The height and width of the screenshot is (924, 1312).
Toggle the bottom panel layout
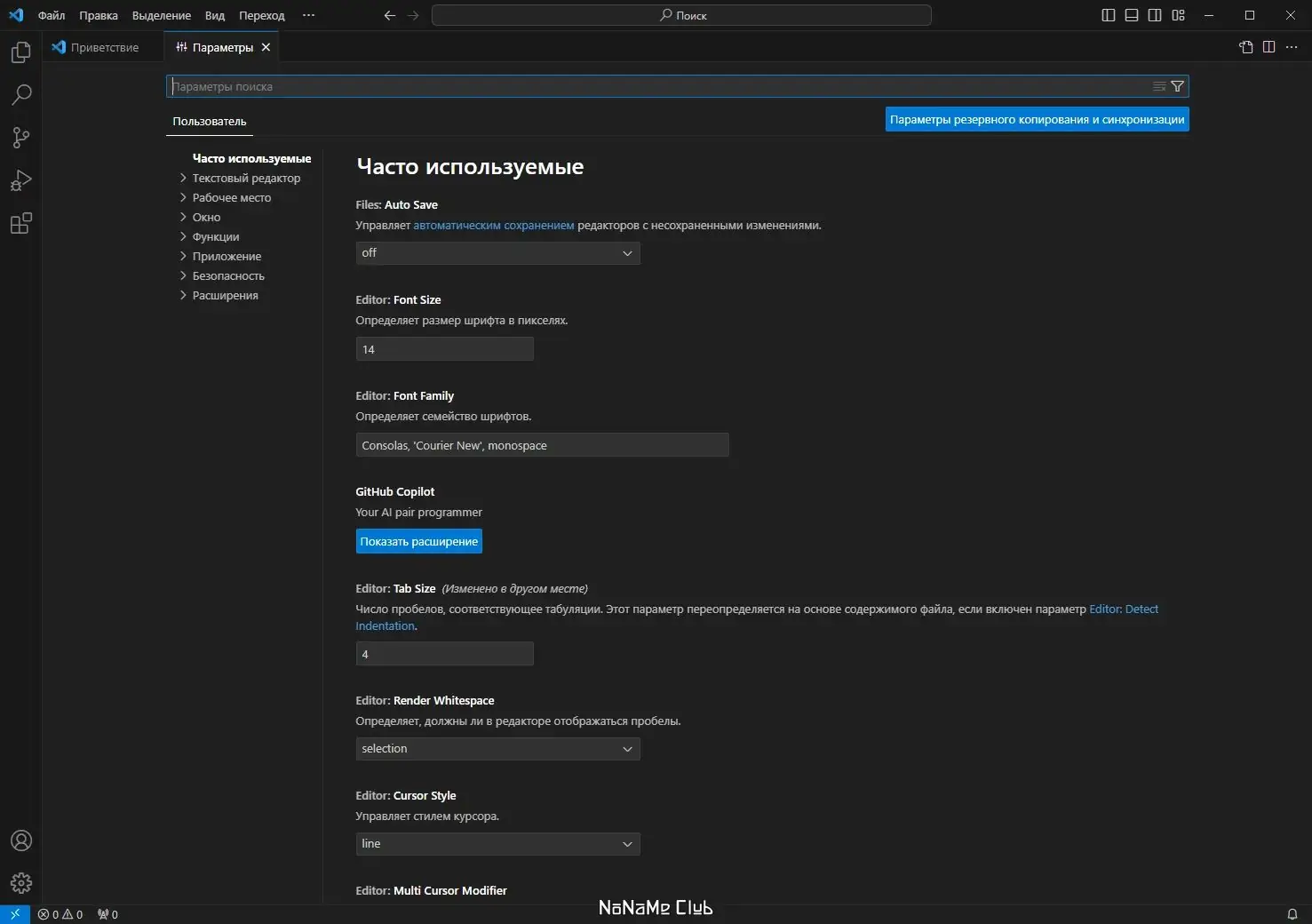1132,15
